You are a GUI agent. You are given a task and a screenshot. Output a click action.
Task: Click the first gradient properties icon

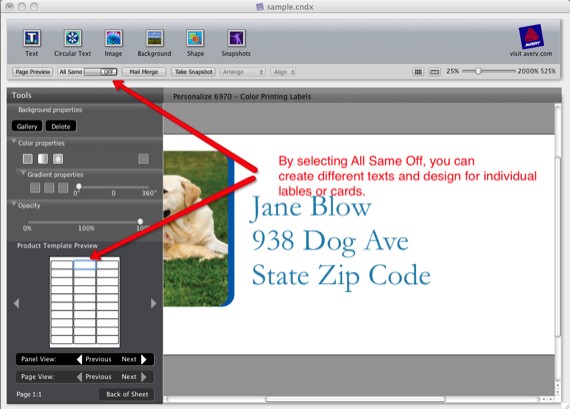[35, 188]
